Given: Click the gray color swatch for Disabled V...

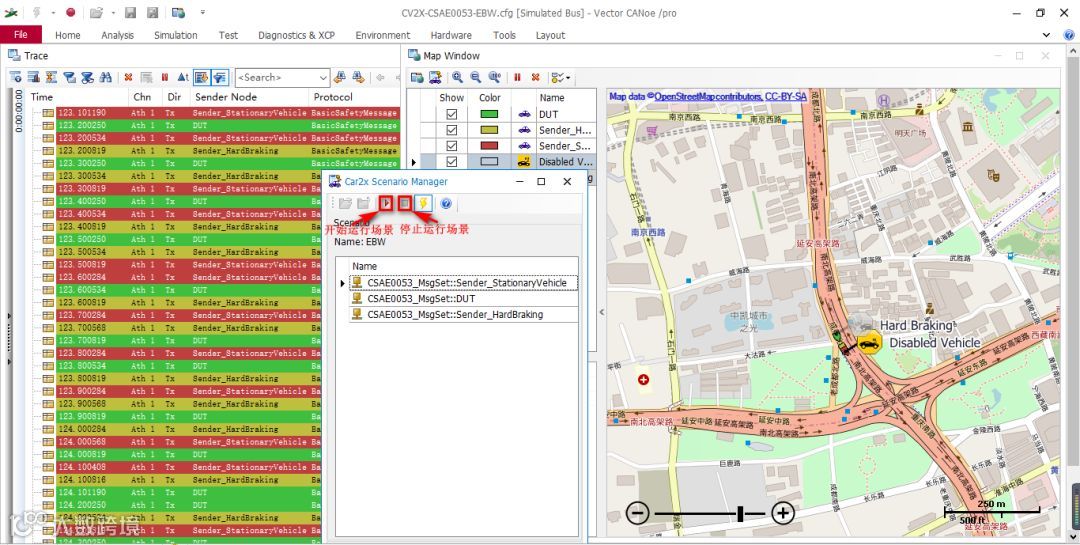Looking at the screenshot, I should pyautogui.click(x=489, y=162).
